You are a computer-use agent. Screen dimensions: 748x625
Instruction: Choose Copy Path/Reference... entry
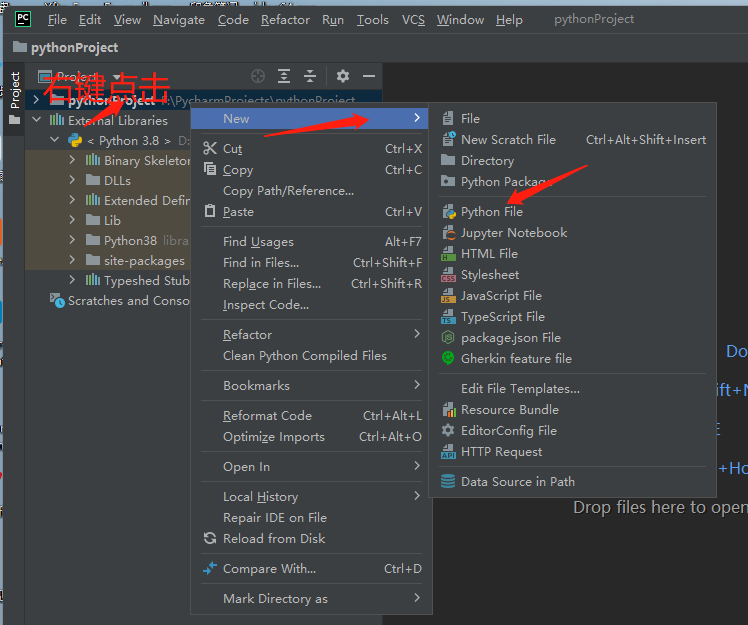point(312,191)
